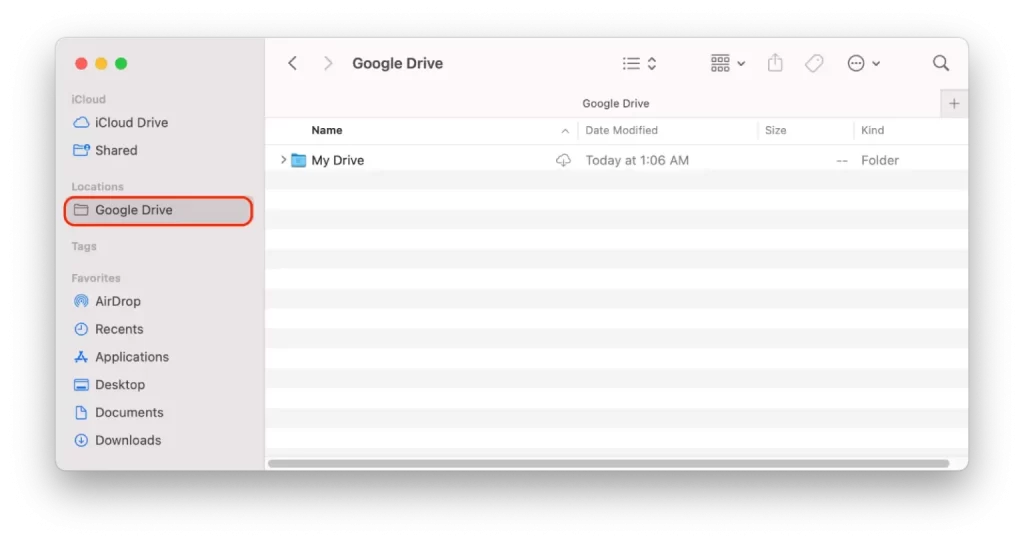Select the My Drive folder icon
Image resolution: width=1024 pixels, height=544 pixels.
tap(298, 160)
